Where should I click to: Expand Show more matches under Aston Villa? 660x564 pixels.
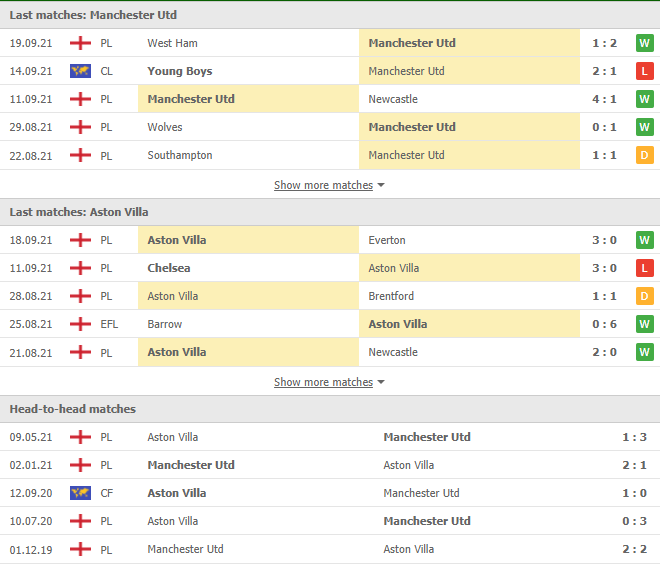(323, 382)
